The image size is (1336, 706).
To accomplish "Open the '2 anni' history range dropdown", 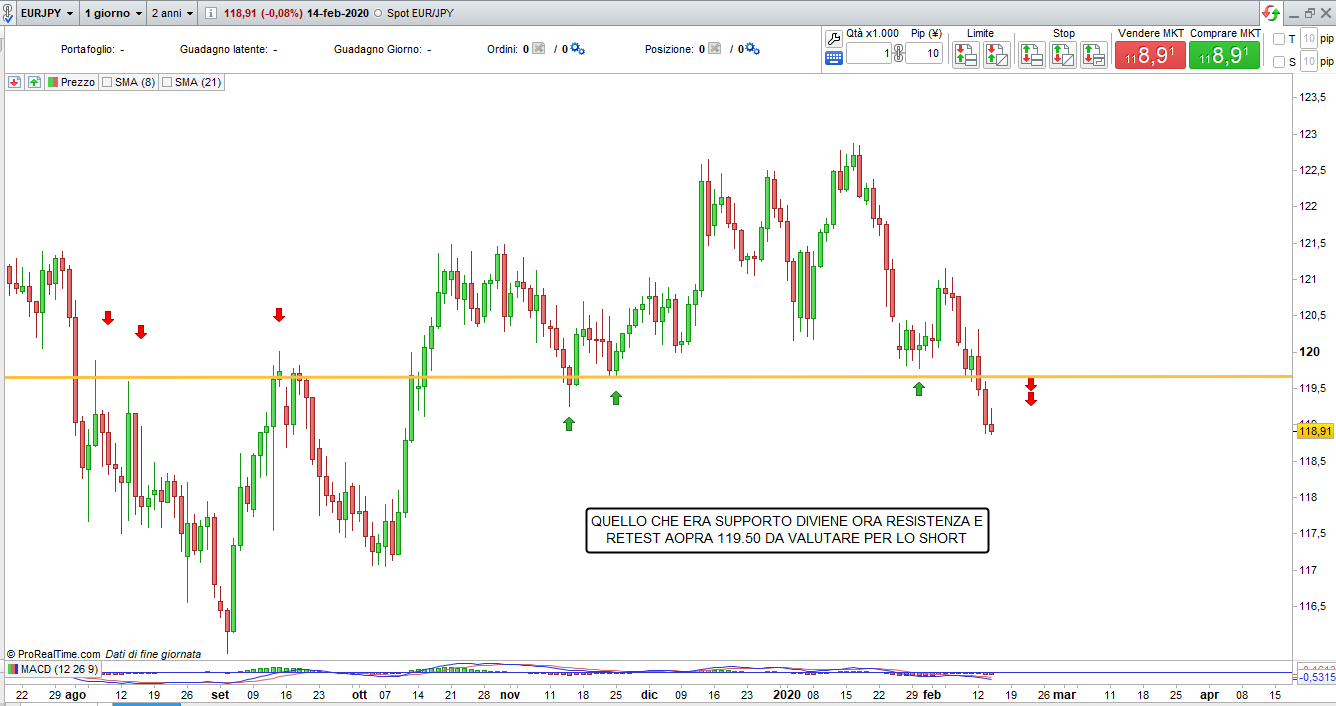I will (172, 14).
